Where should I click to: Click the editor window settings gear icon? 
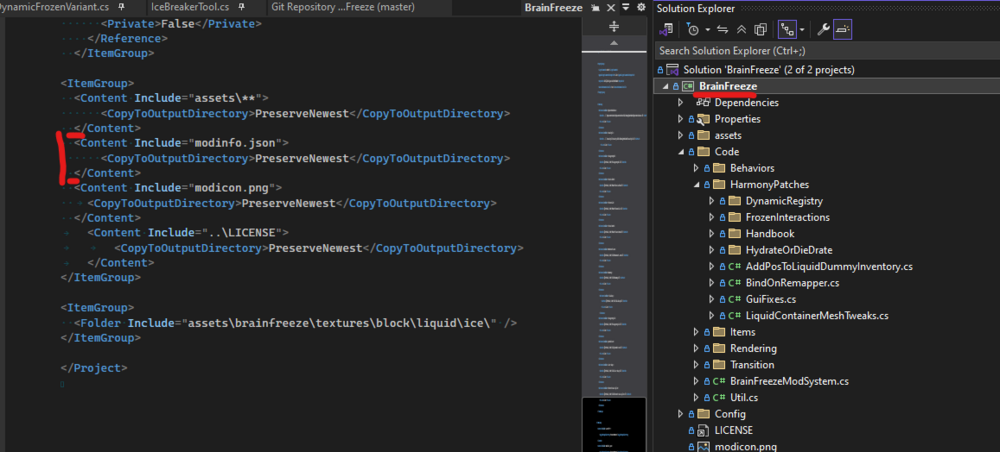click(641, 8)
